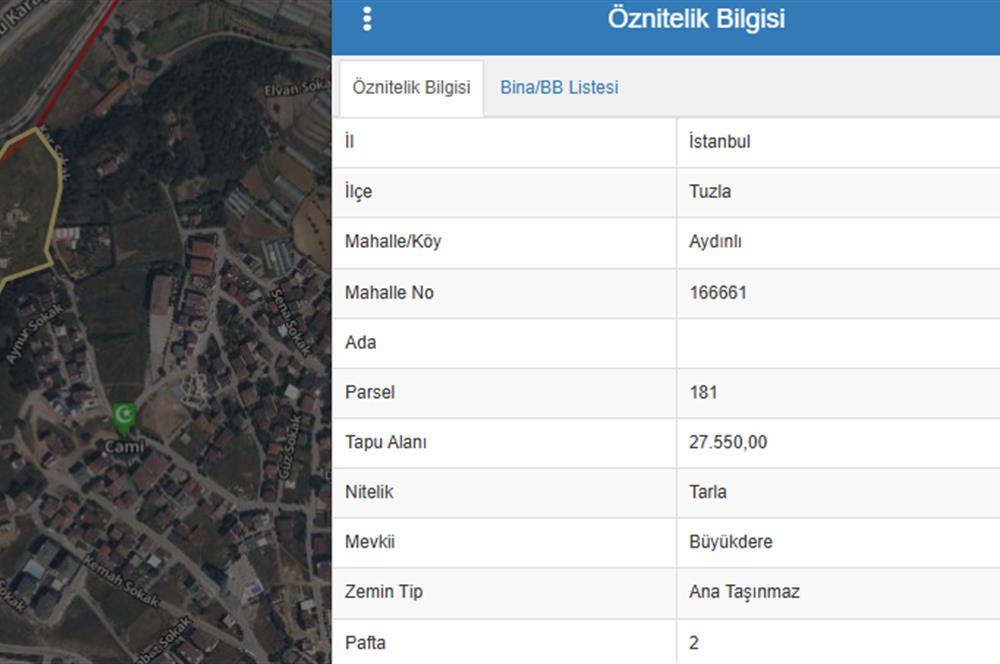Click the Mevkii row label
This screenshot has height=664, width=1000.
tap(370, 542)
